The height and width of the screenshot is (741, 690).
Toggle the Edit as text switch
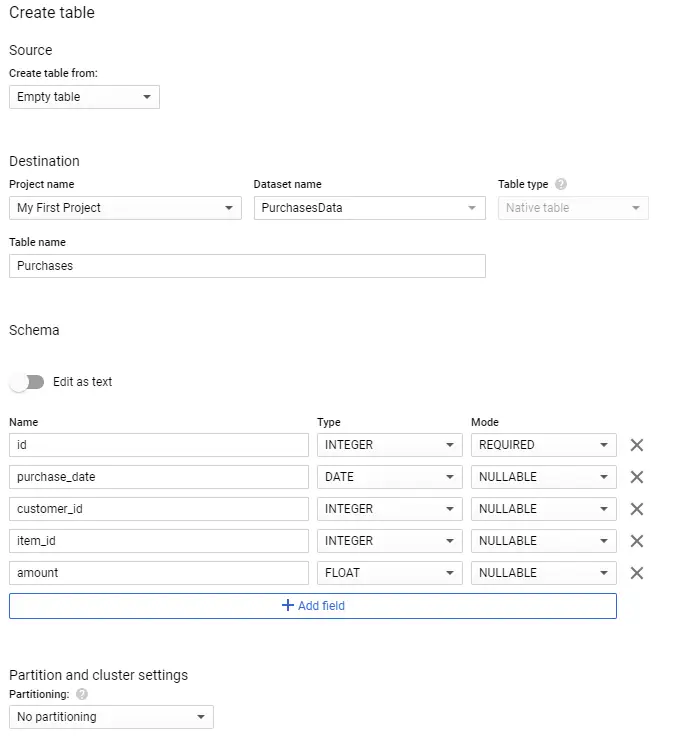27,382
